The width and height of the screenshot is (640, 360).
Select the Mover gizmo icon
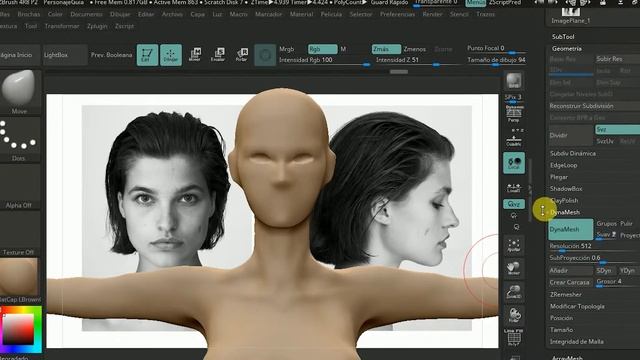(195, 55)
